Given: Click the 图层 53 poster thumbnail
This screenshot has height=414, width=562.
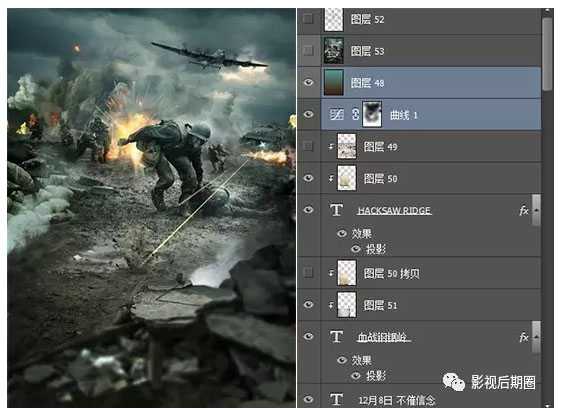Looking at the screenshot, I should click(334, 51).
